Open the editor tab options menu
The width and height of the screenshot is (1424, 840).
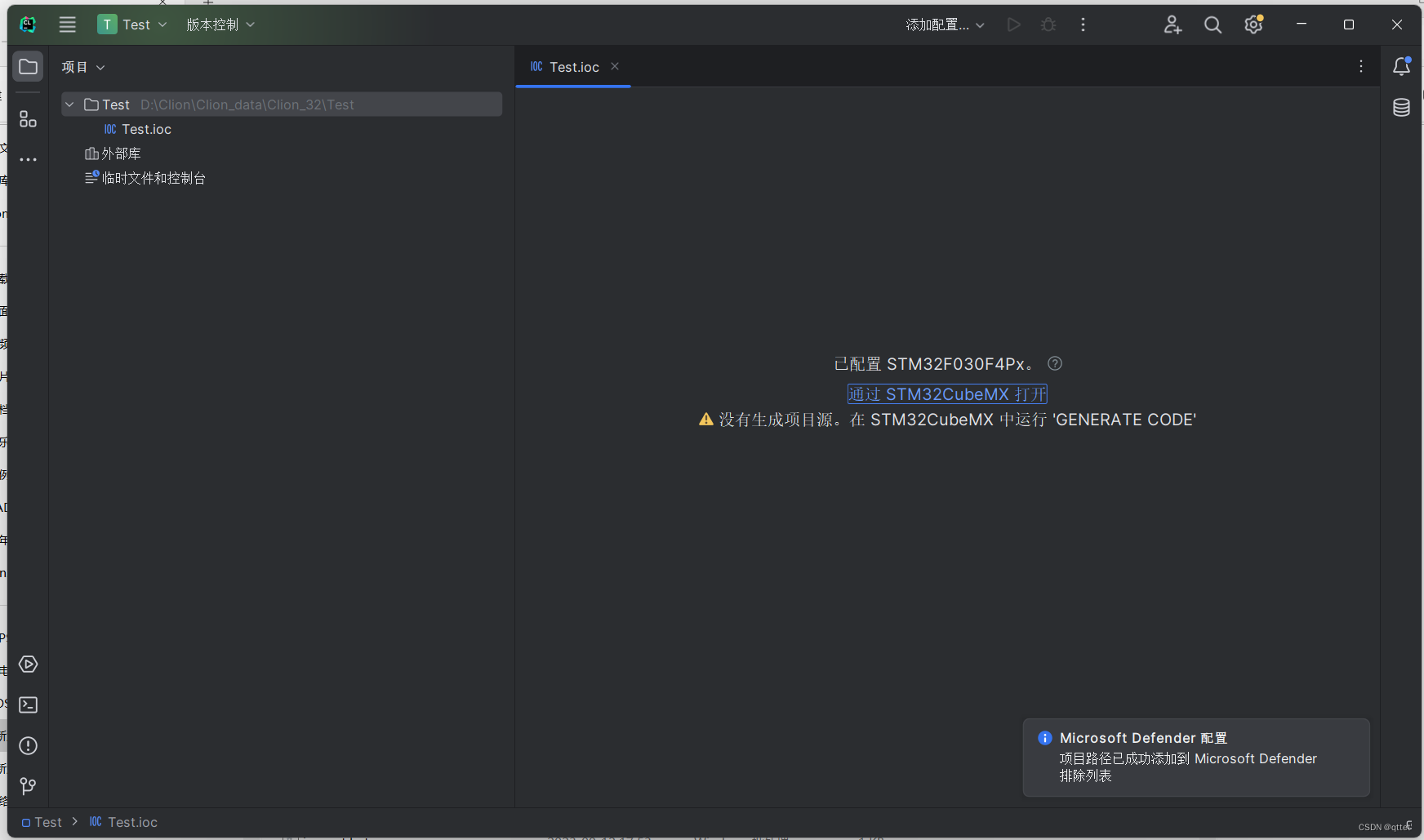point(1361,66)
